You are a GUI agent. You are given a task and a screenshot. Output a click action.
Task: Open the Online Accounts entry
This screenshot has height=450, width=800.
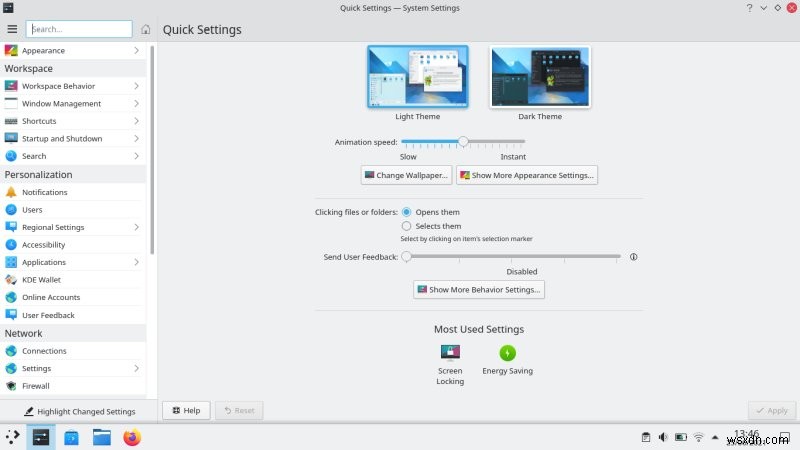click(72, 297)
